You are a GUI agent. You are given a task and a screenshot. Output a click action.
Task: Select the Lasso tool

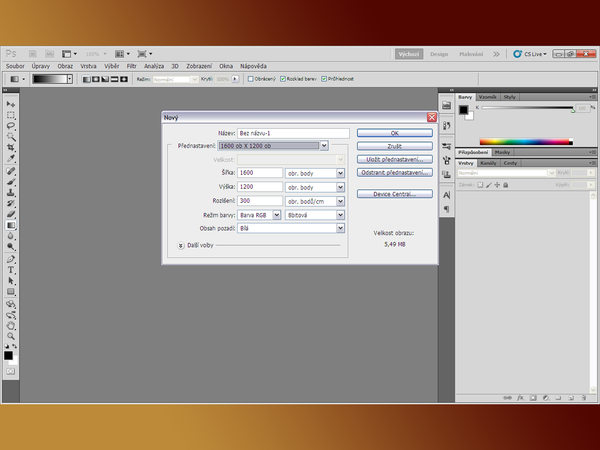[11, 126]
